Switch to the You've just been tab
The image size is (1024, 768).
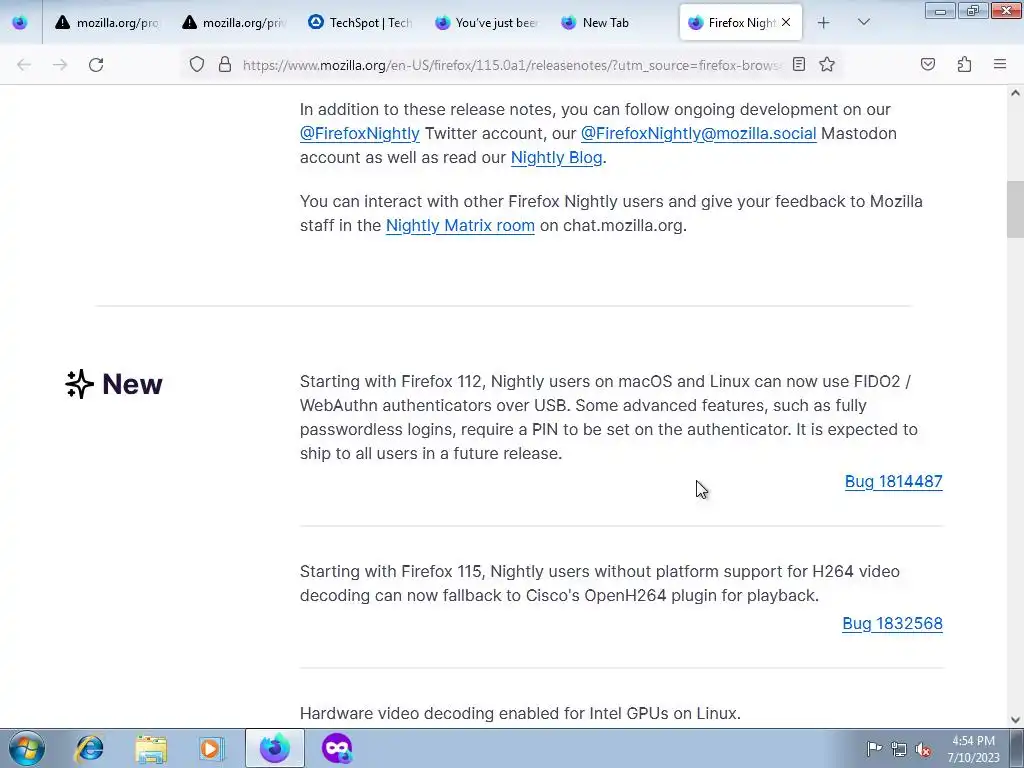tap(487, 22)
